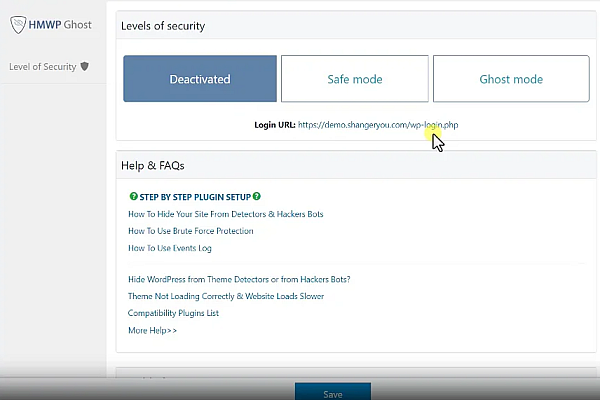Open the Compatibility Plugins List link
Image resolution: width=600 pixels, height=400 pixels.
pos(173,313)
